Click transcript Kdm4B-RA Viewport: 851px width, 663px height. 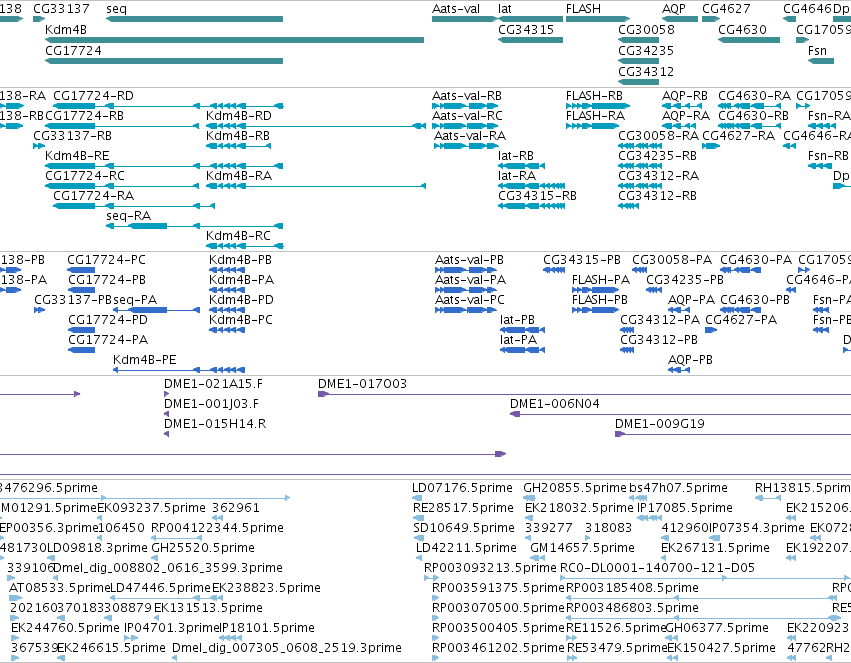239,176
